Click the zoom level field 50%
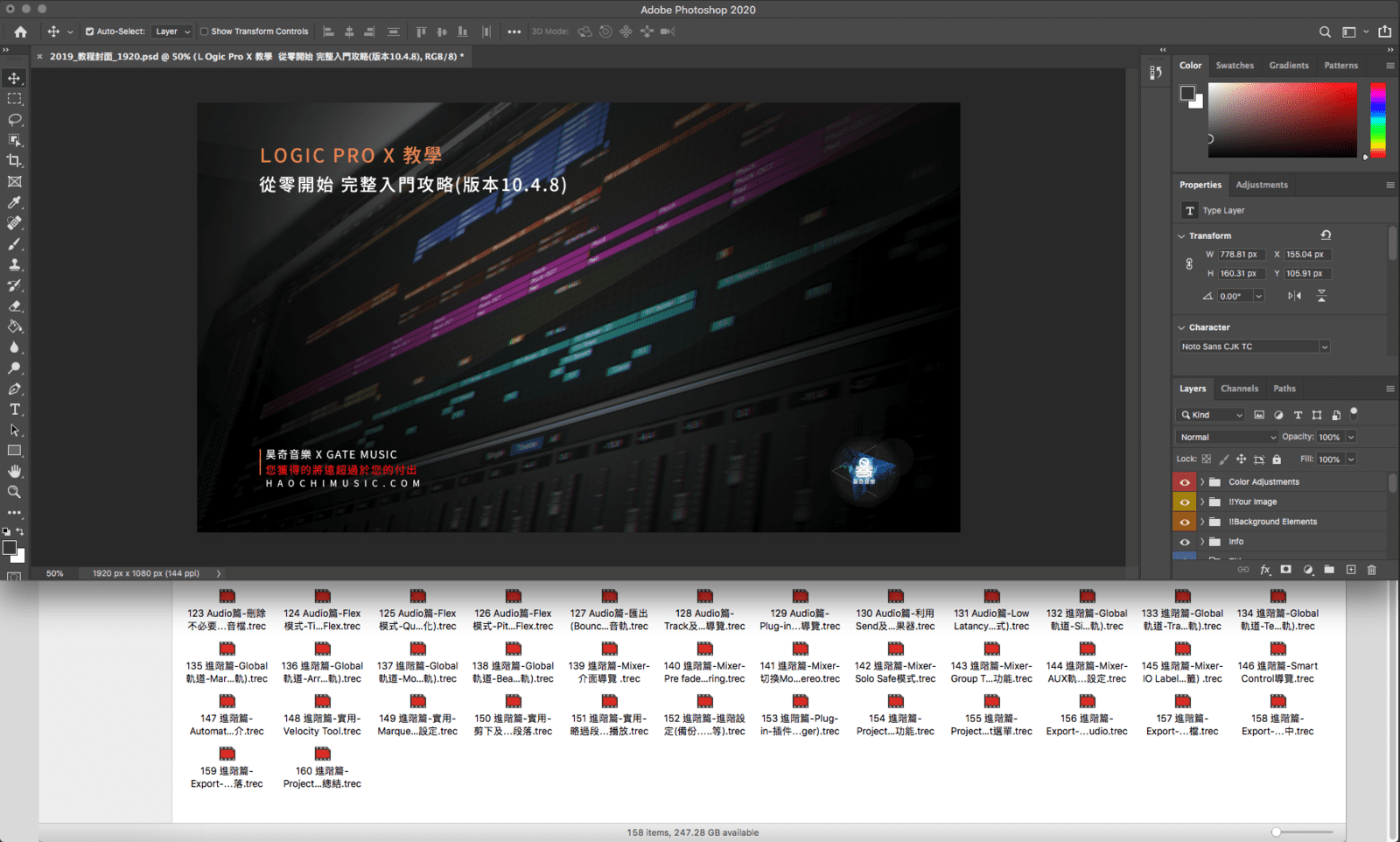This screenshot has width=1400, height=842. [55, 573]
